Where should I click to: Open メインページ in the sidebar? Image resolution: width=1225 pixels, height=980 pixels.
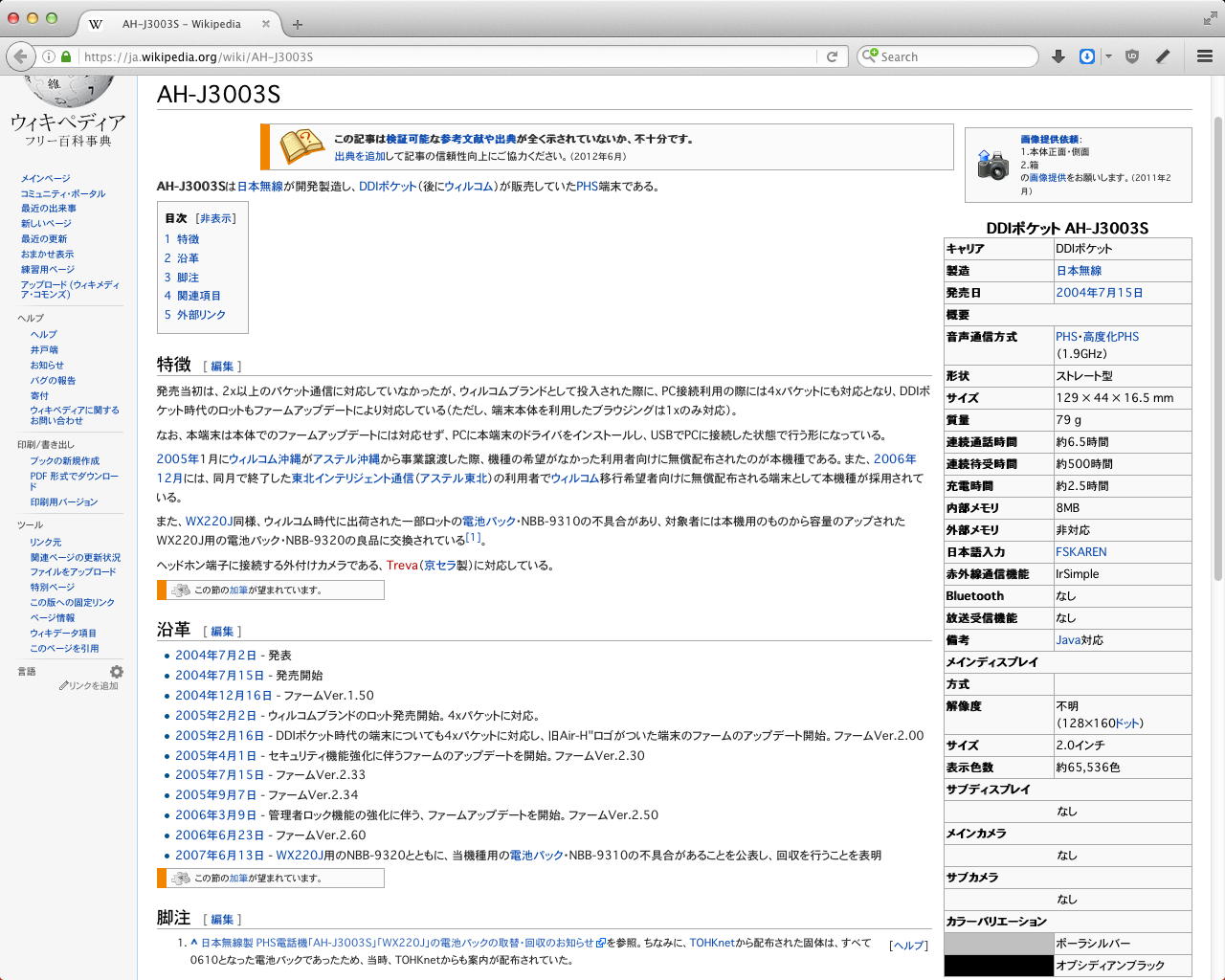tap(46, 178)
